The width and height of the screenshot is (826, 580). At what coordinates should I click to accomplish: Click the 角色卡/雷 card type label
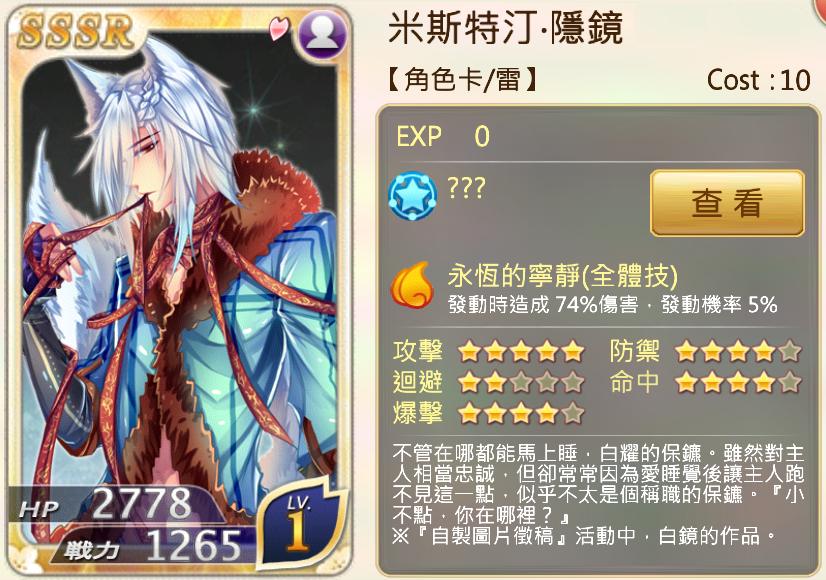(464, 80)
